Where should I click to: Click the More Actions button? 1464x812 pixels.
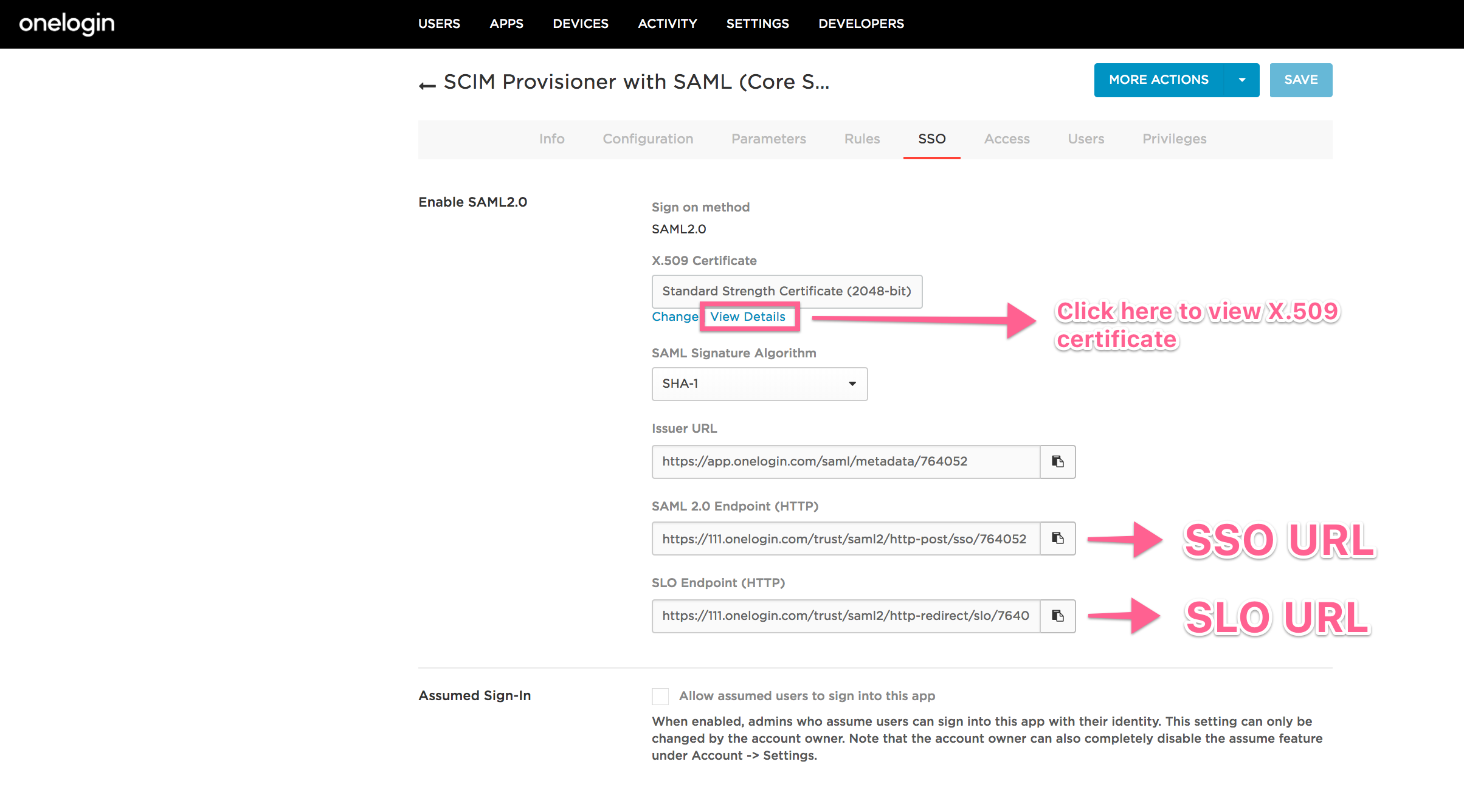(x=1158, y=80)
